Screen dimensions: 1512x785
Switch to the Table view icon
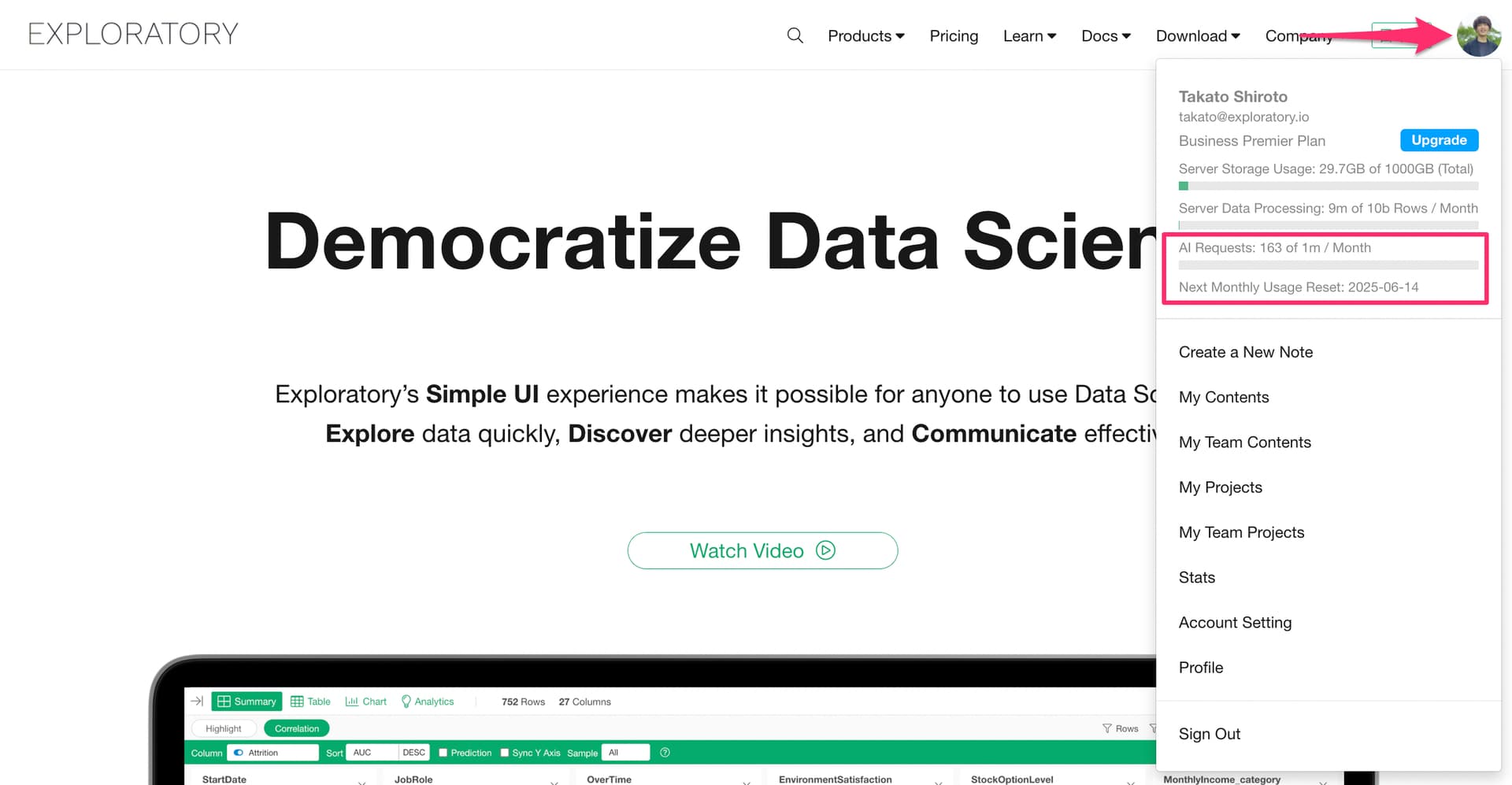(x=297, y=702)
